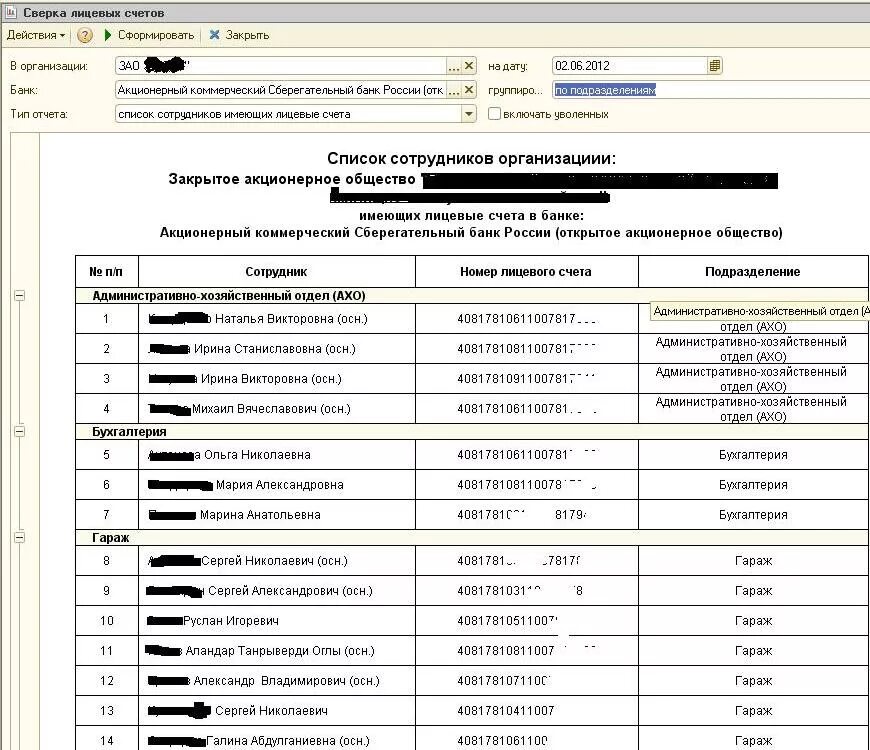Open organization selection ellipsis button
The image size is (870, 750).
(454, 67)
